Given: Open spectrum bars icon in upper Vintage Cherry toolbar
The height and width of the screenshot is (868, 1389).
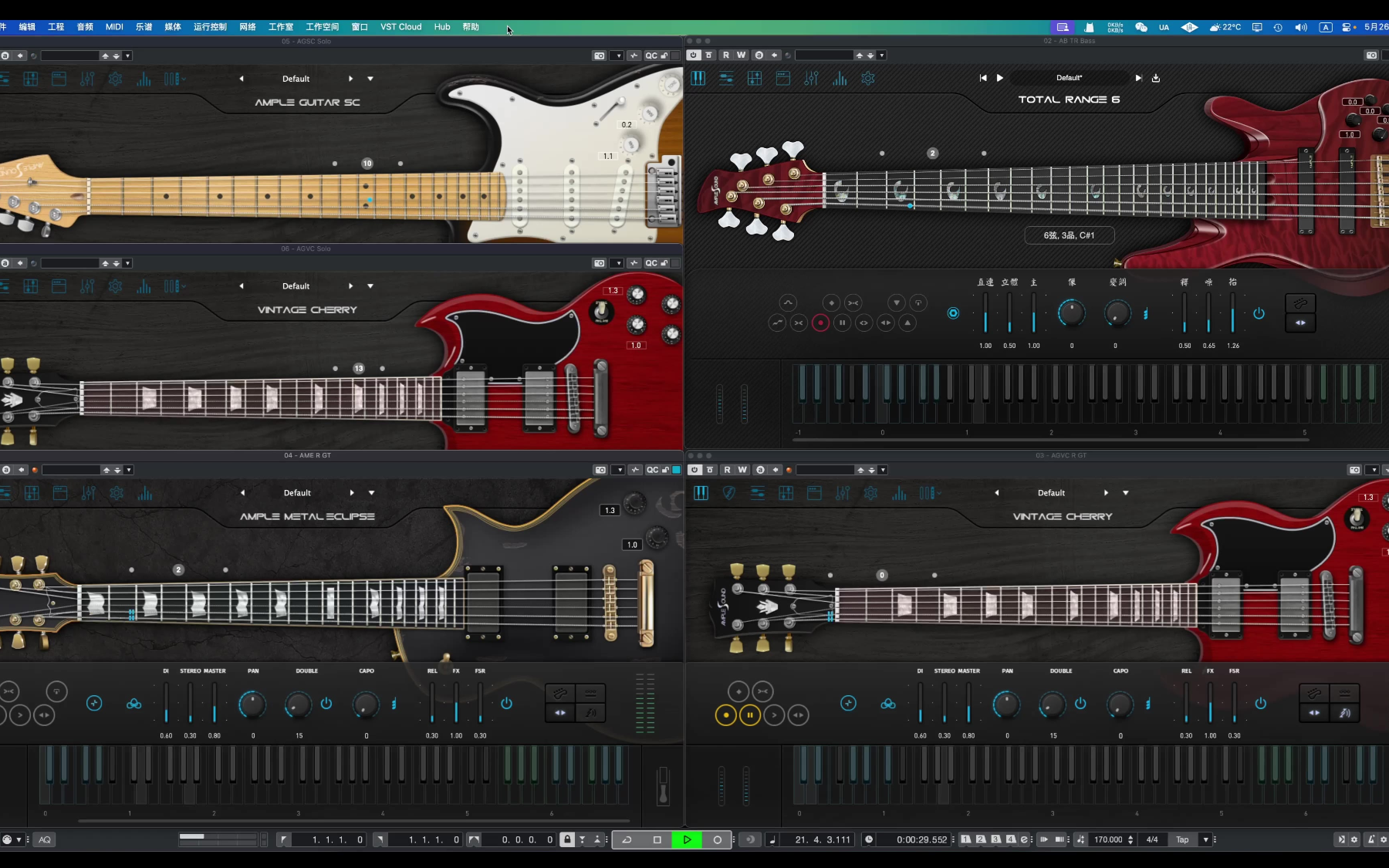Looking at the screenshot, I should pyautogui.click(x=144, y=286).
